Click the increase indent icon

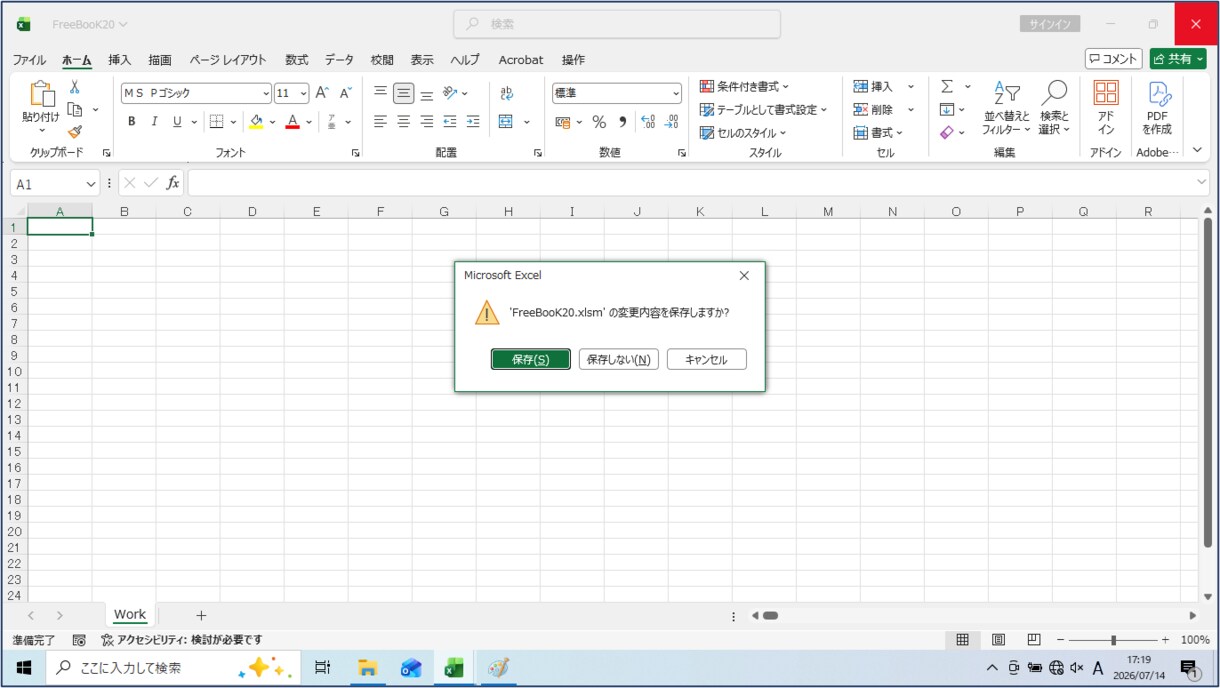473,122
